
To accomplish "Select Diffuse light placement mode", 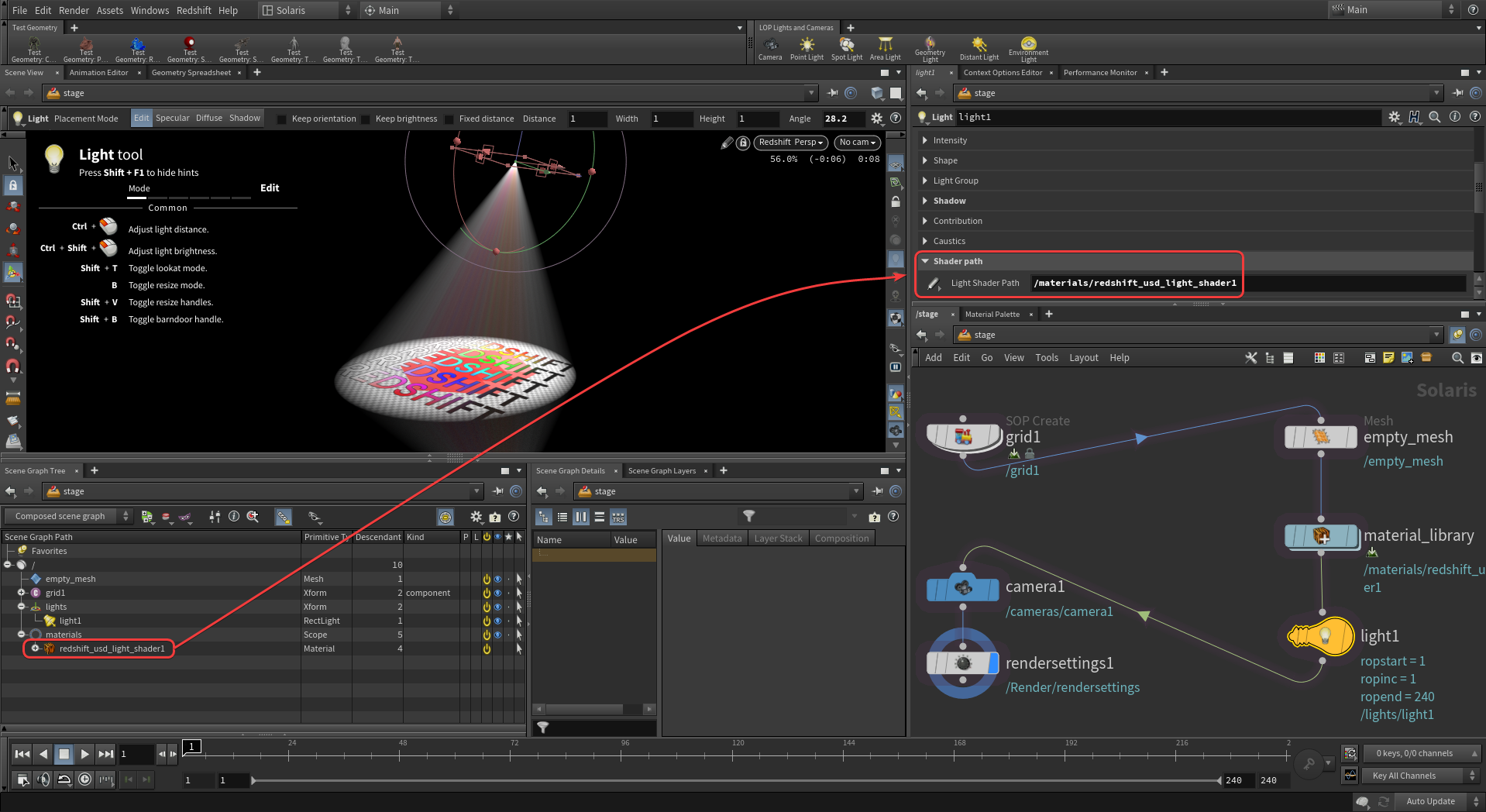I will [208, 118].
